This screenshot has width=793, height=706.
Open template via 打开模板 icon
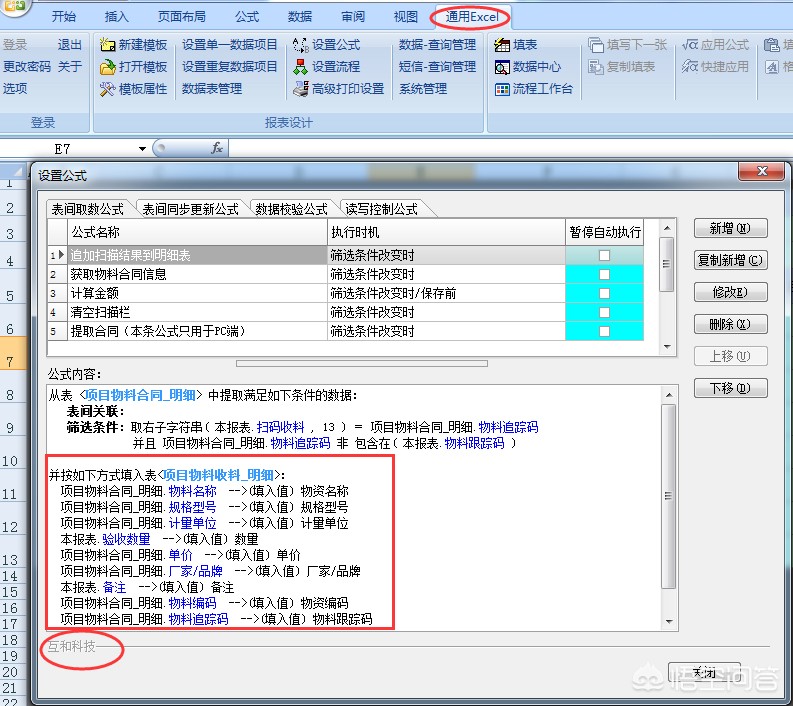point(107,67)
